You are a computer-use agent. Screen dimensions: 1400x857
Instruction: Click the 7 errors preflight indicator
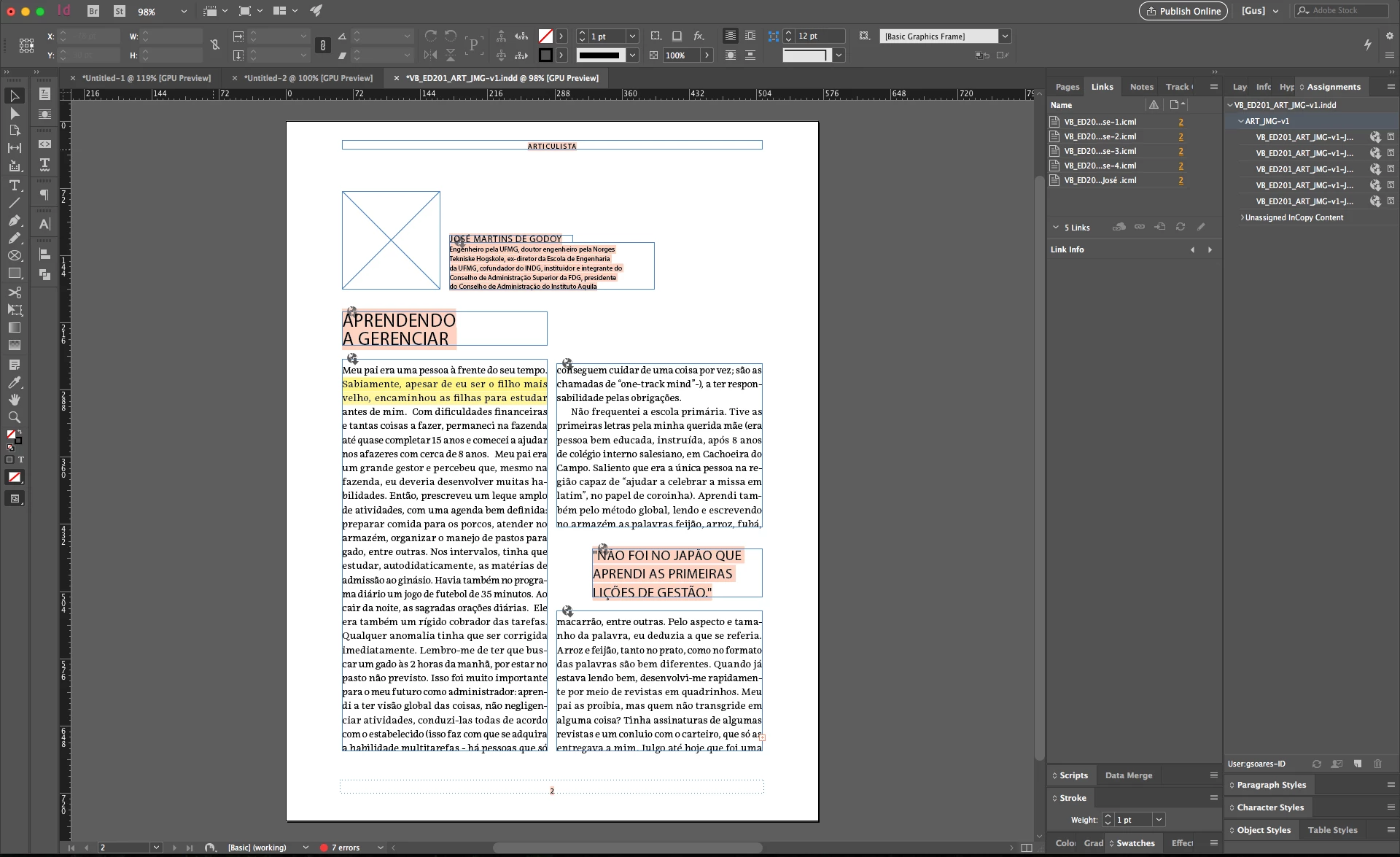tap(344, 848)
